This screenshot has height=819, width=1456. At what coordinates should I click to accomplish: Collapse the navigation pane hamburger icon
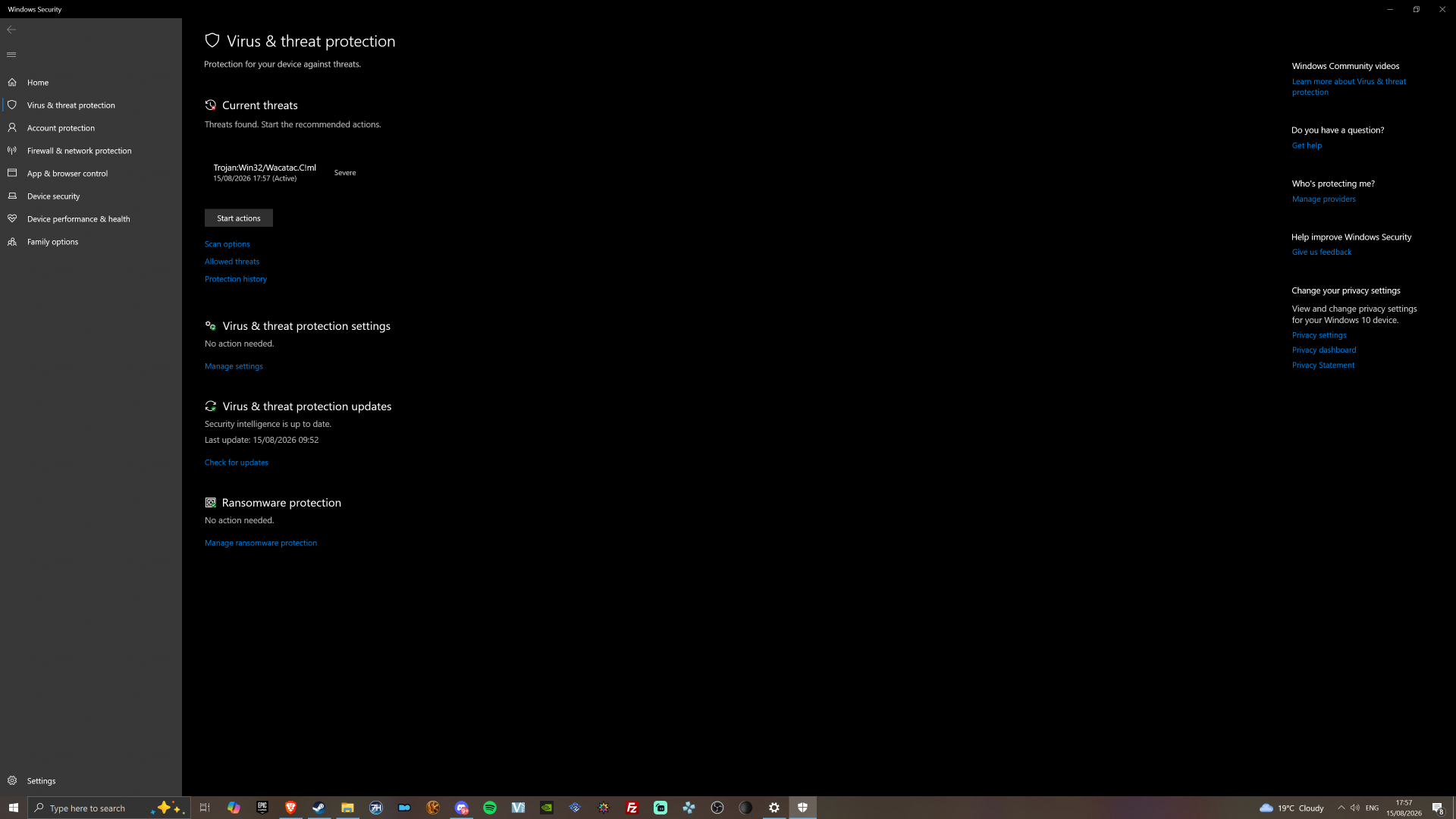11,55
